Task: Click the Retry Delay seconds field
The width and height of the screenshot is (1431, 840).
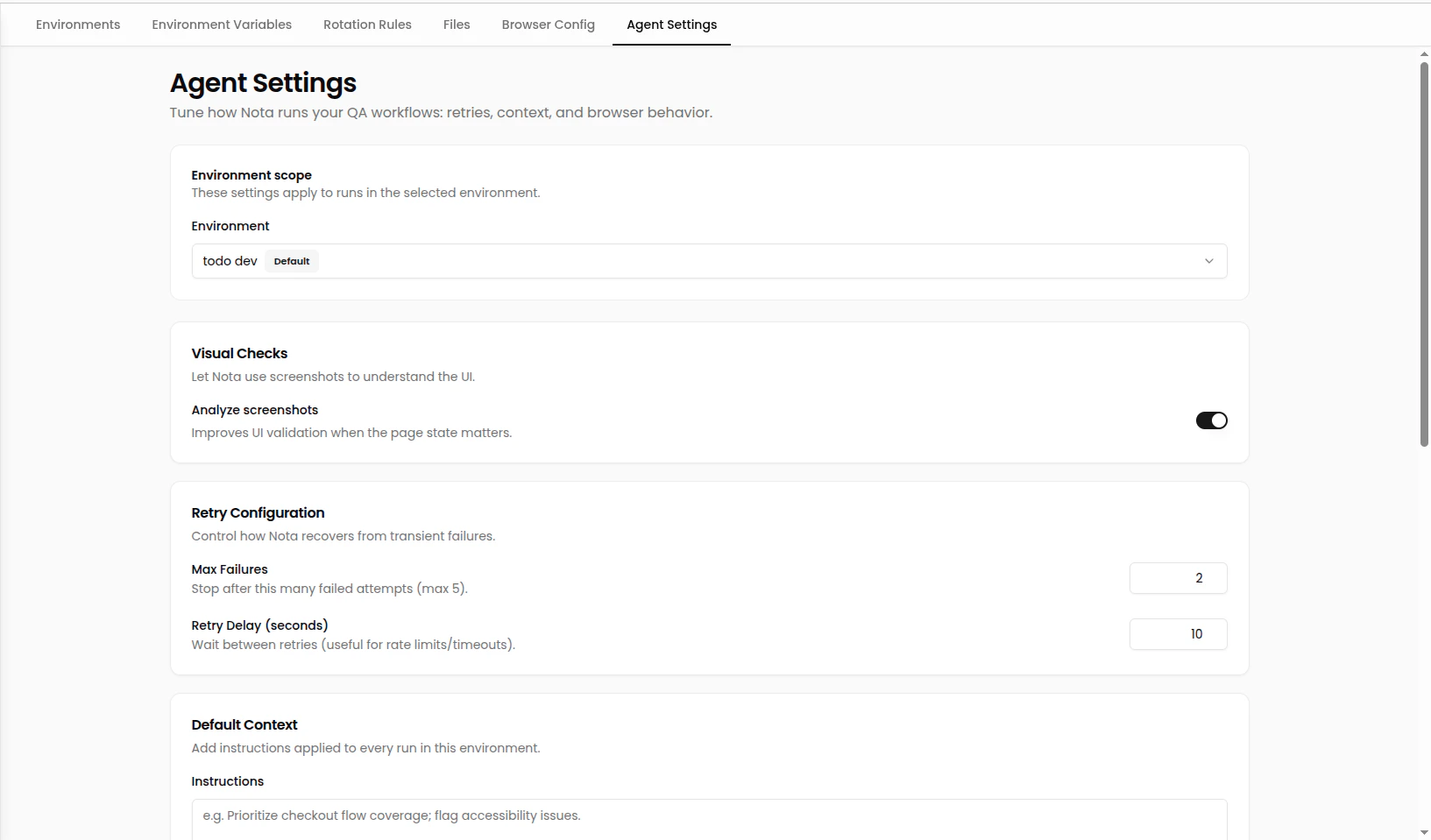Action: [x=1179, y=633]
